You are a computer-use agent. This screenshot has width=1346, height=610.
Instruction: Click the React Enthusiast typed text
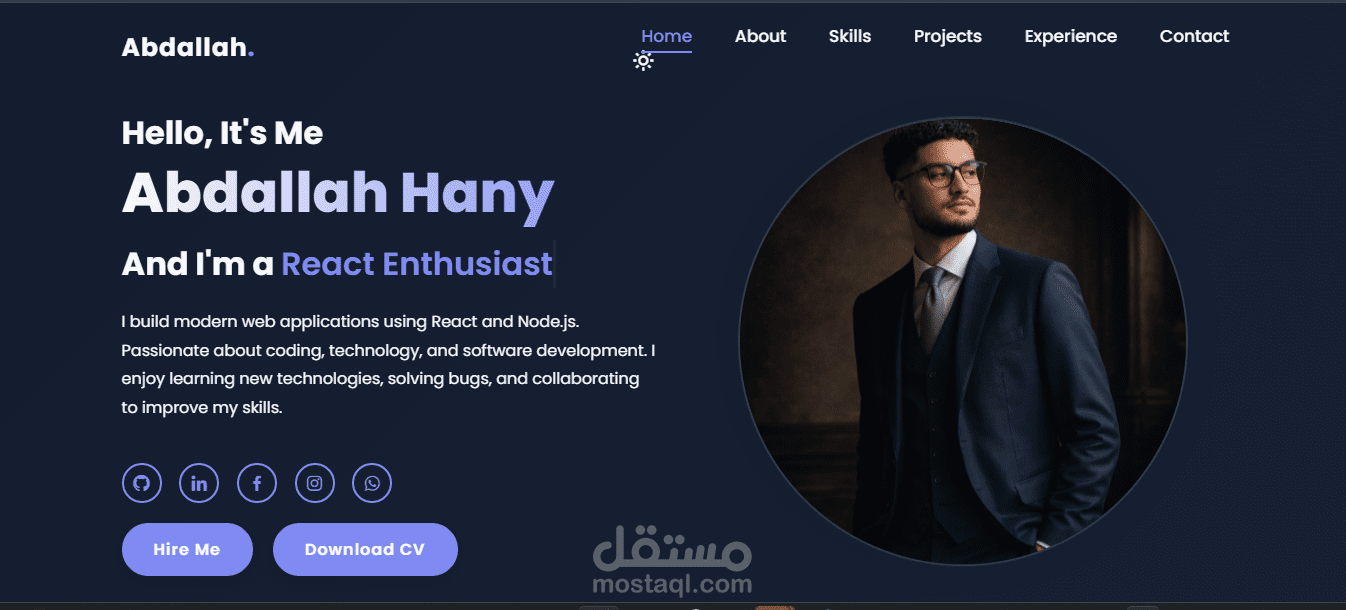417,264
